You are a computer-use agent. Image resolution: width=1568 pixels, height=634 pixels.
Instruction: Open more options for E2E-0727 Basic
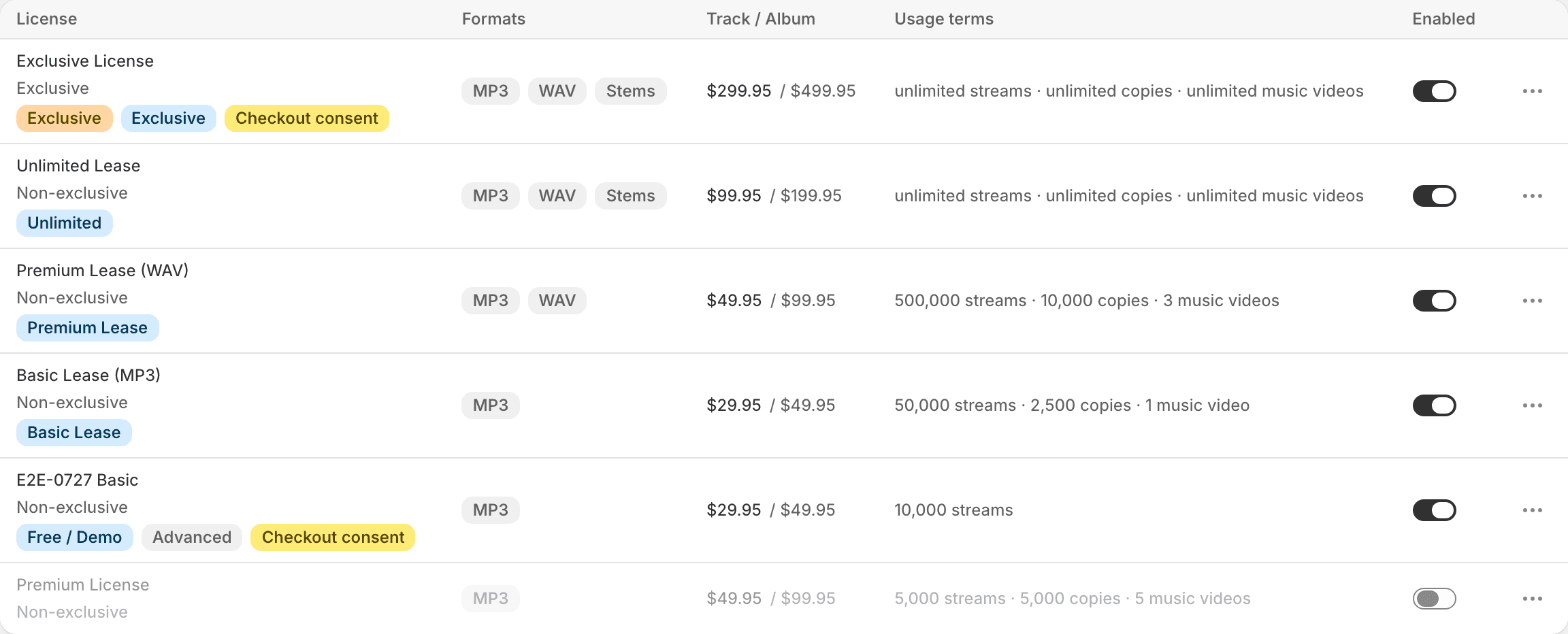click(1532, 510)
